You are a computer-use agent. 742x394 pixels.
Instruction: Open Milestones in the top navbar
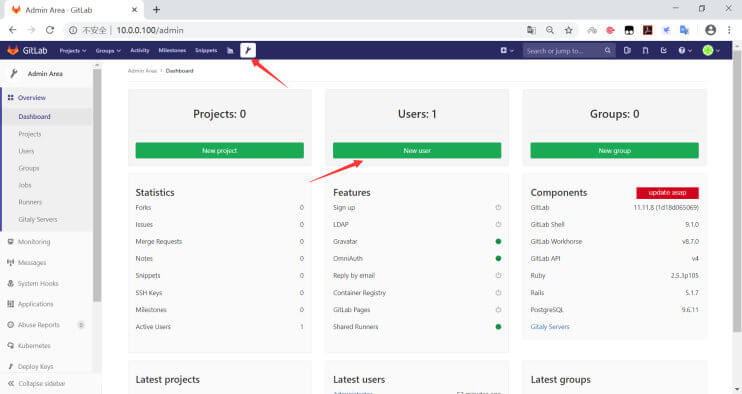(172, 51)
